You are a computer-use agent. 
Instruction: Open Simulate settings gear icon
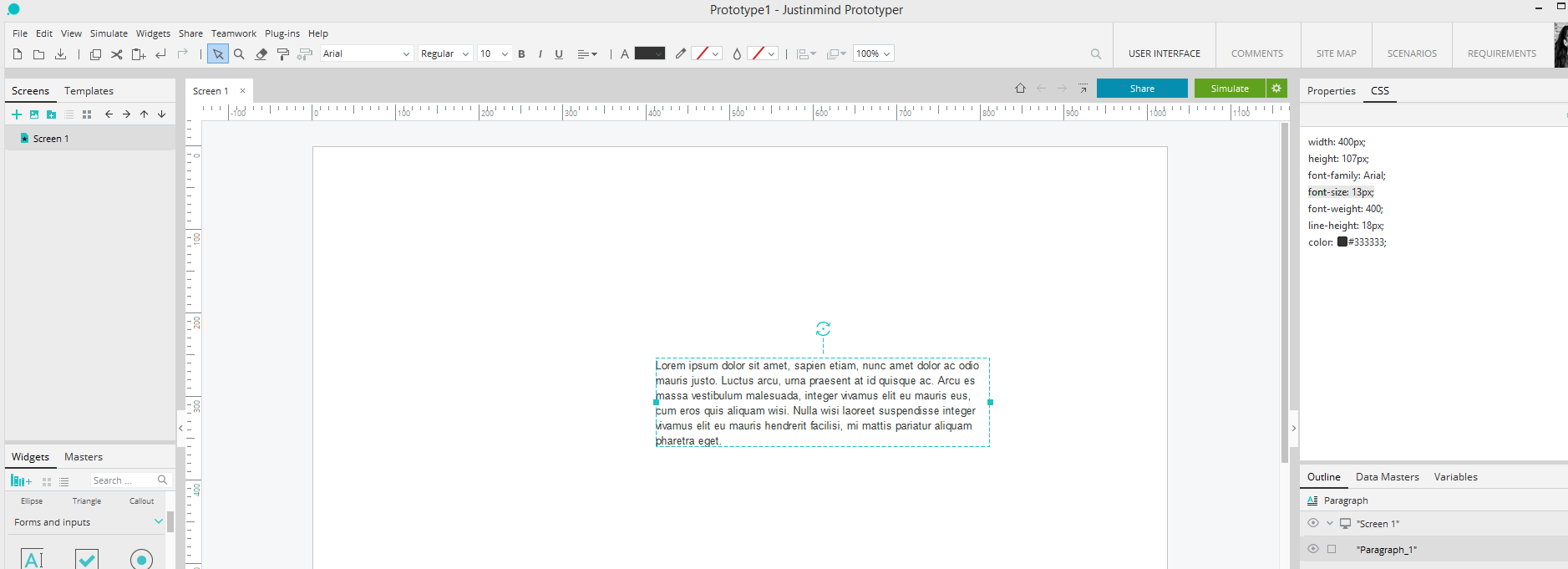(1276, 89)
